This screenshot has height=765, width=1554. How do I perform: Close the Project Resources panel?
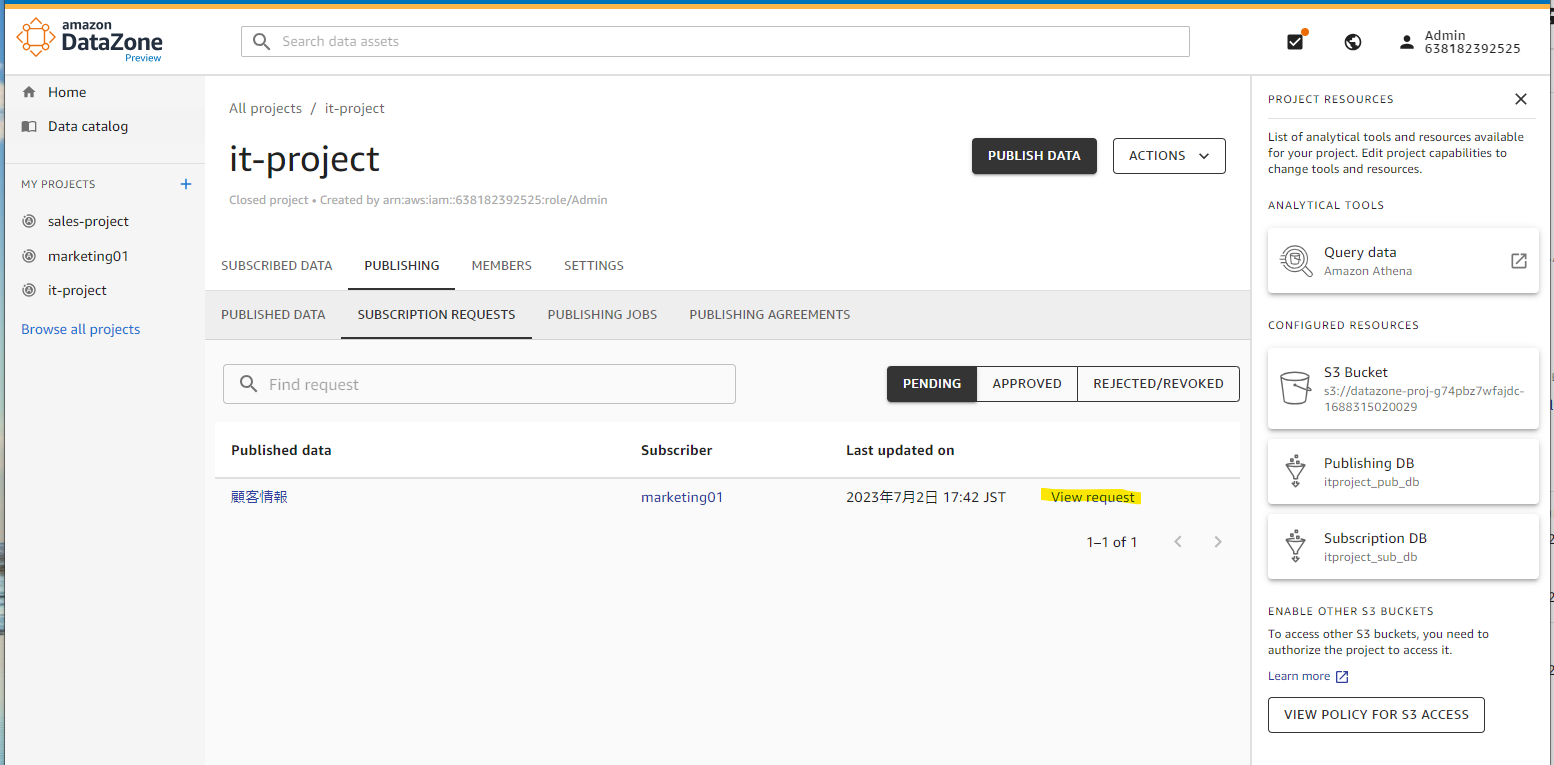click(1521, 99)
